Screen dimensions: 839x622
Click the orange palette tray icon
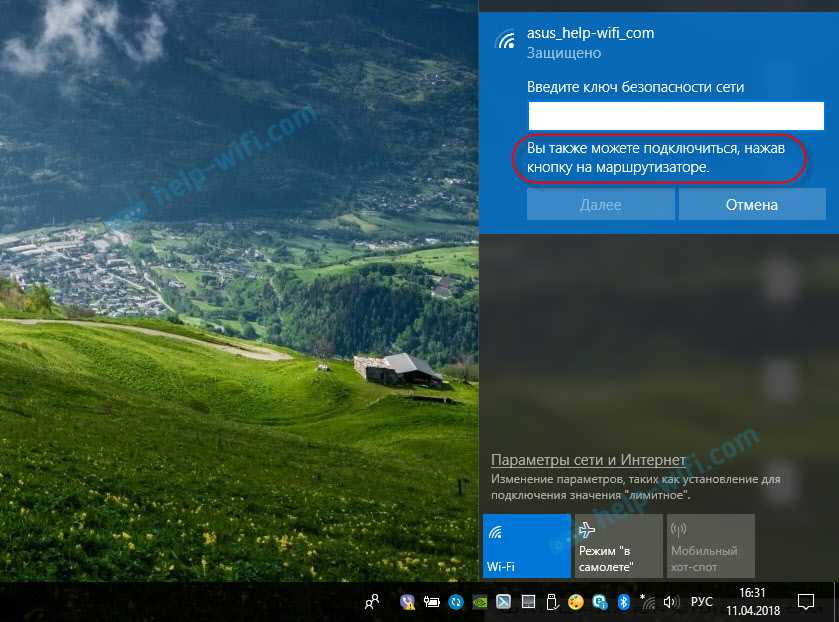point(576,603)
